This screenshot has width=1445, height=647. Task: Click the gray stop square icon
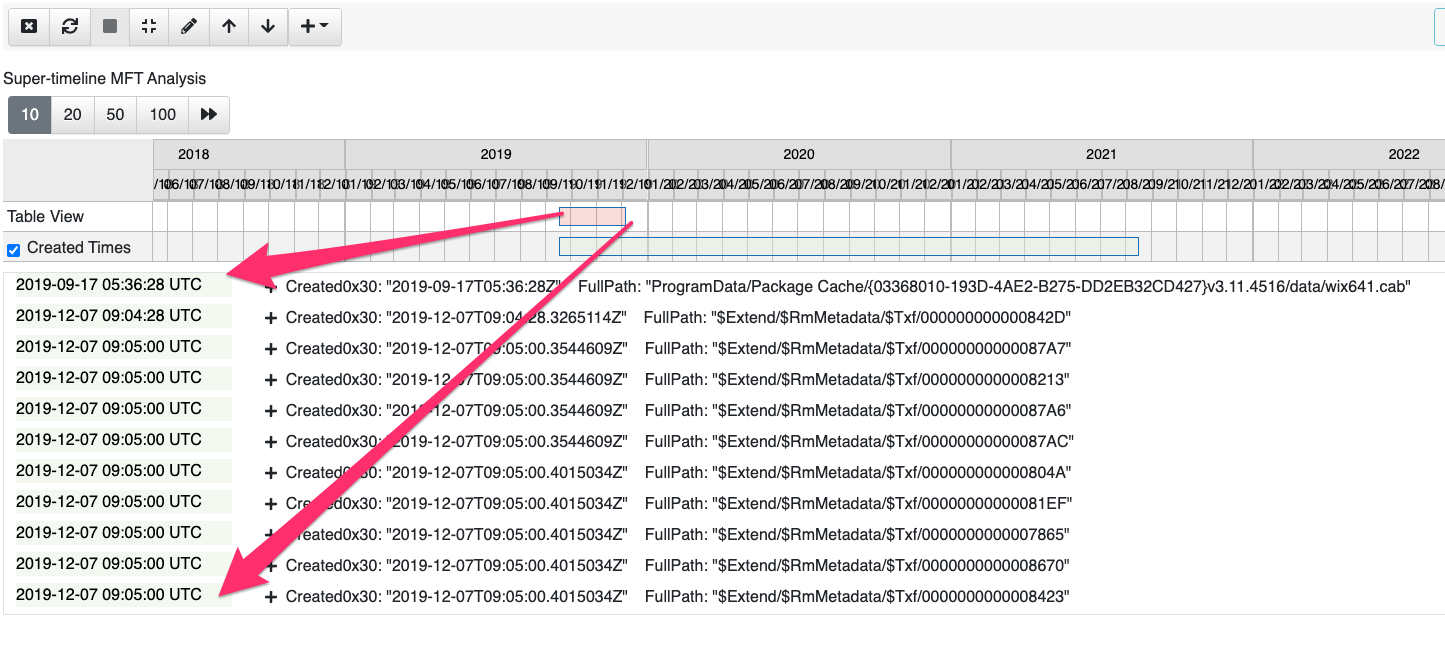click(108, 26)
